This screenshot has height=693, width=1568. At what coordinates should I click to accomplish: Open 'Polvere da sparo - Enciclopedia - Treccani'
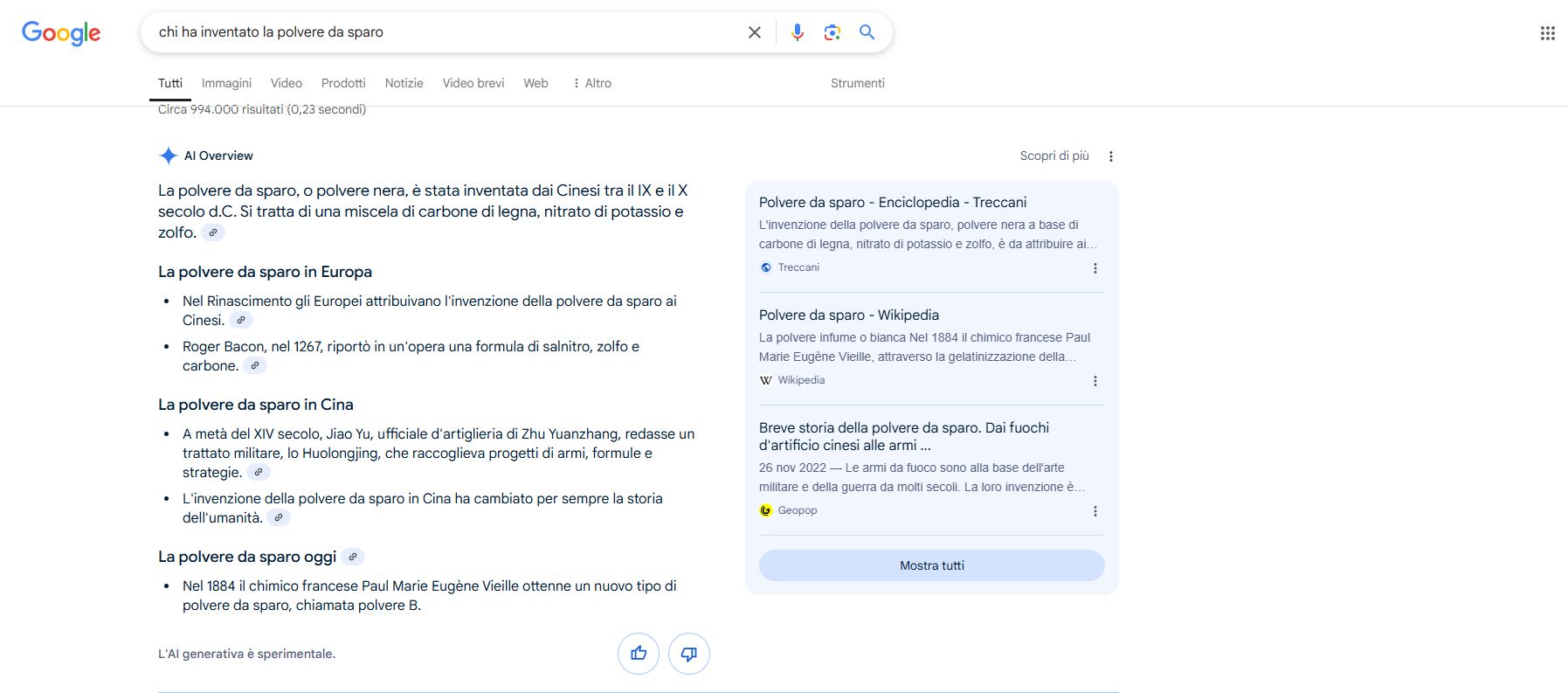[893, 202]
